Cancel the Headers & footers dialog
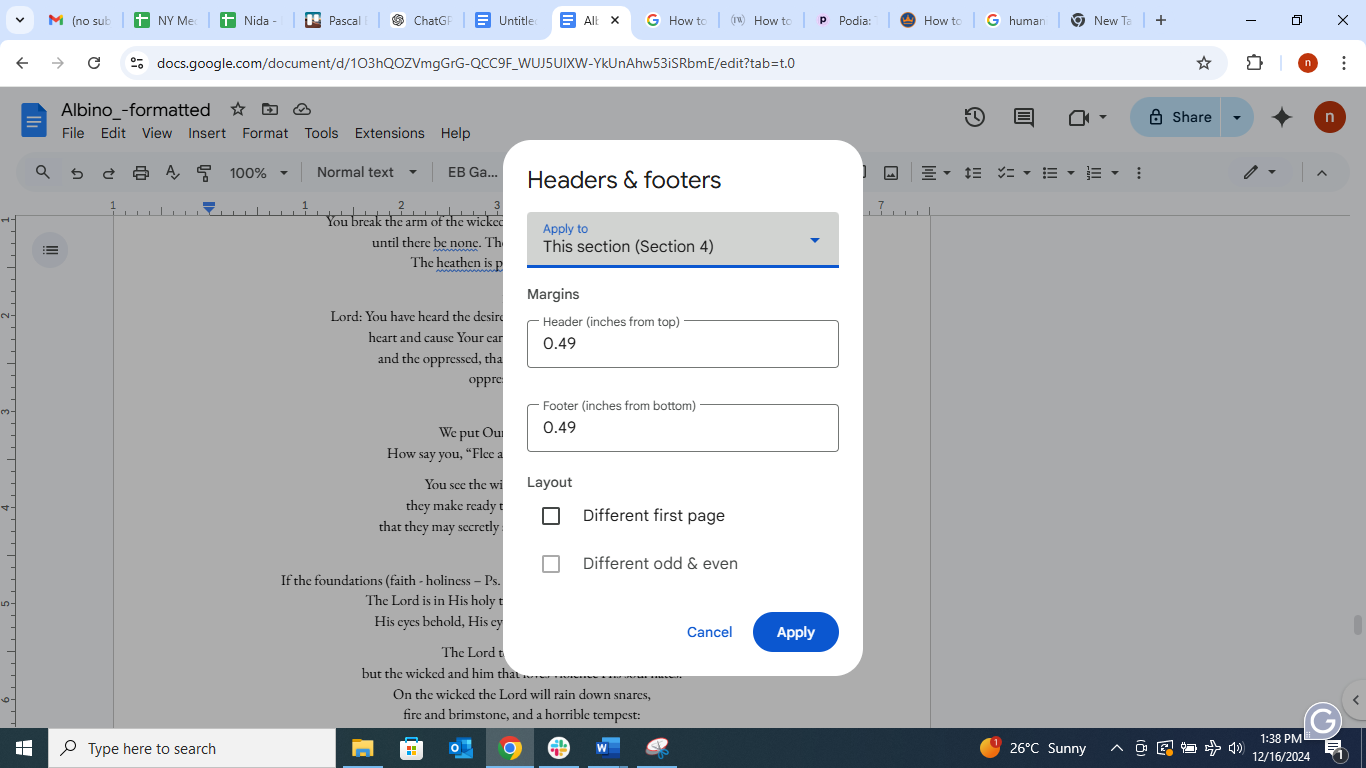Viewport: 1366px width, 768px height. (x=709, y=631)
